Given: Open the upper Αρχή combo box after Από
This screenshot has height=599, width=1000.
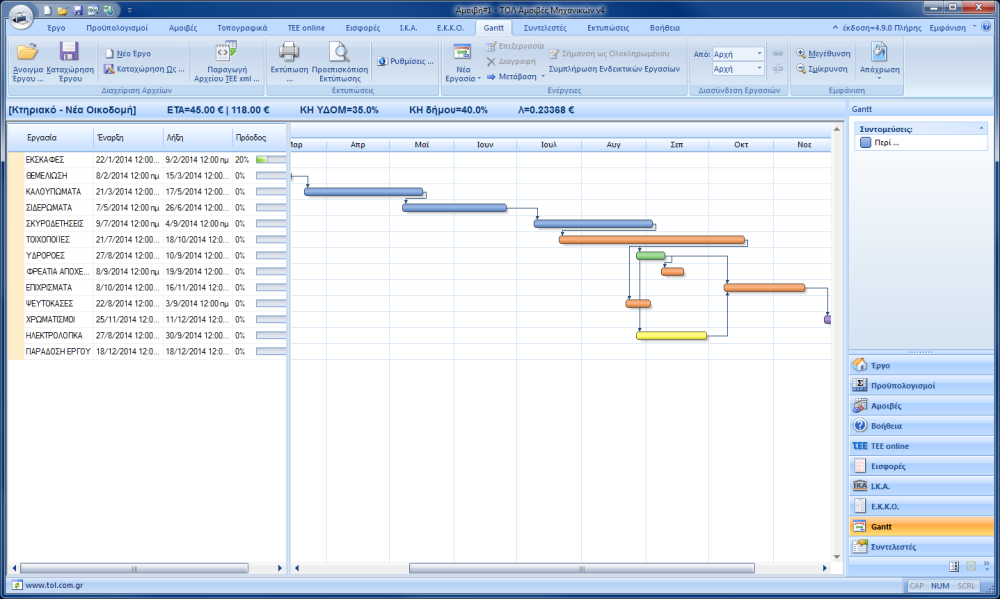Looking at the screenshot, I should (738, 54).
